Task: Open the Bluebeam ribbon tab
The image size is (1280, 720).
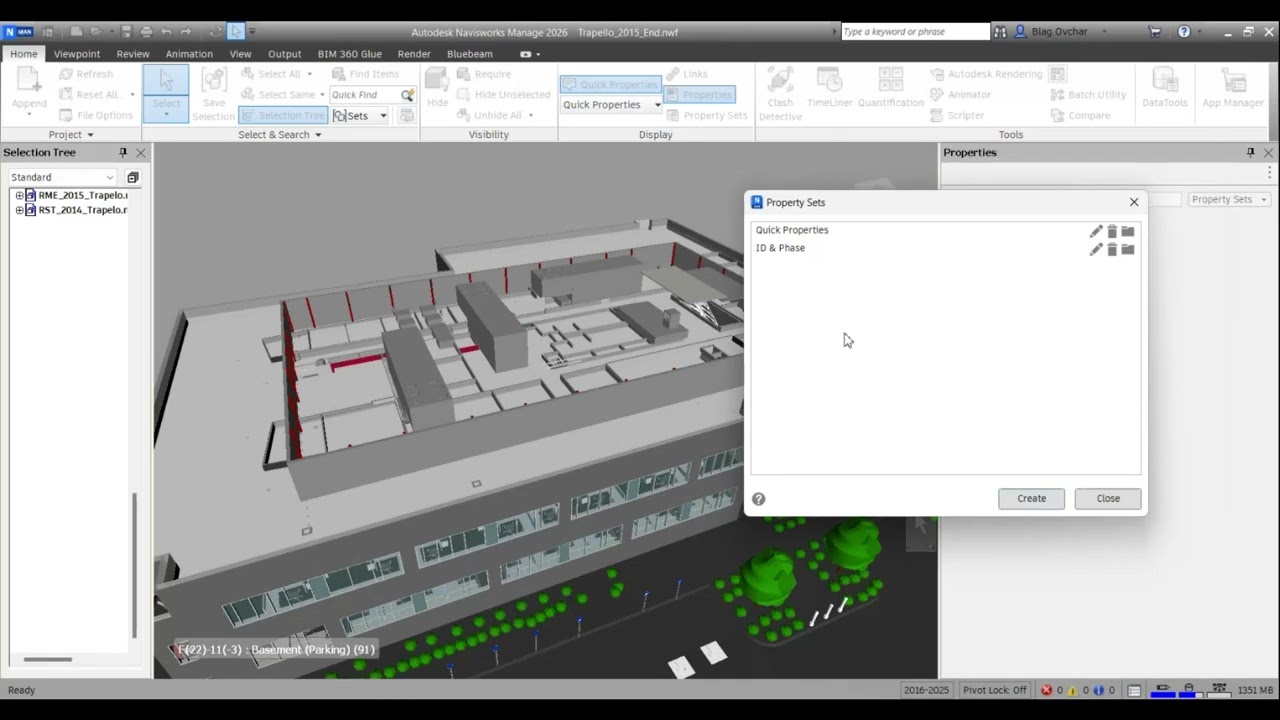Action: coord(470,54)
